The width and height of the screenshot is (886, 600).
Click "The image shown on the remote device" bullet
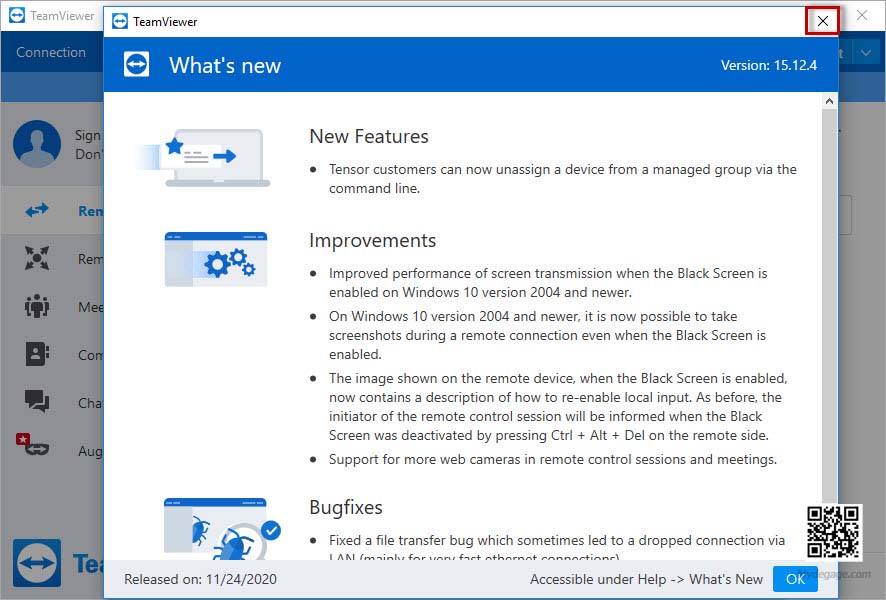click(x=558, y=407)
